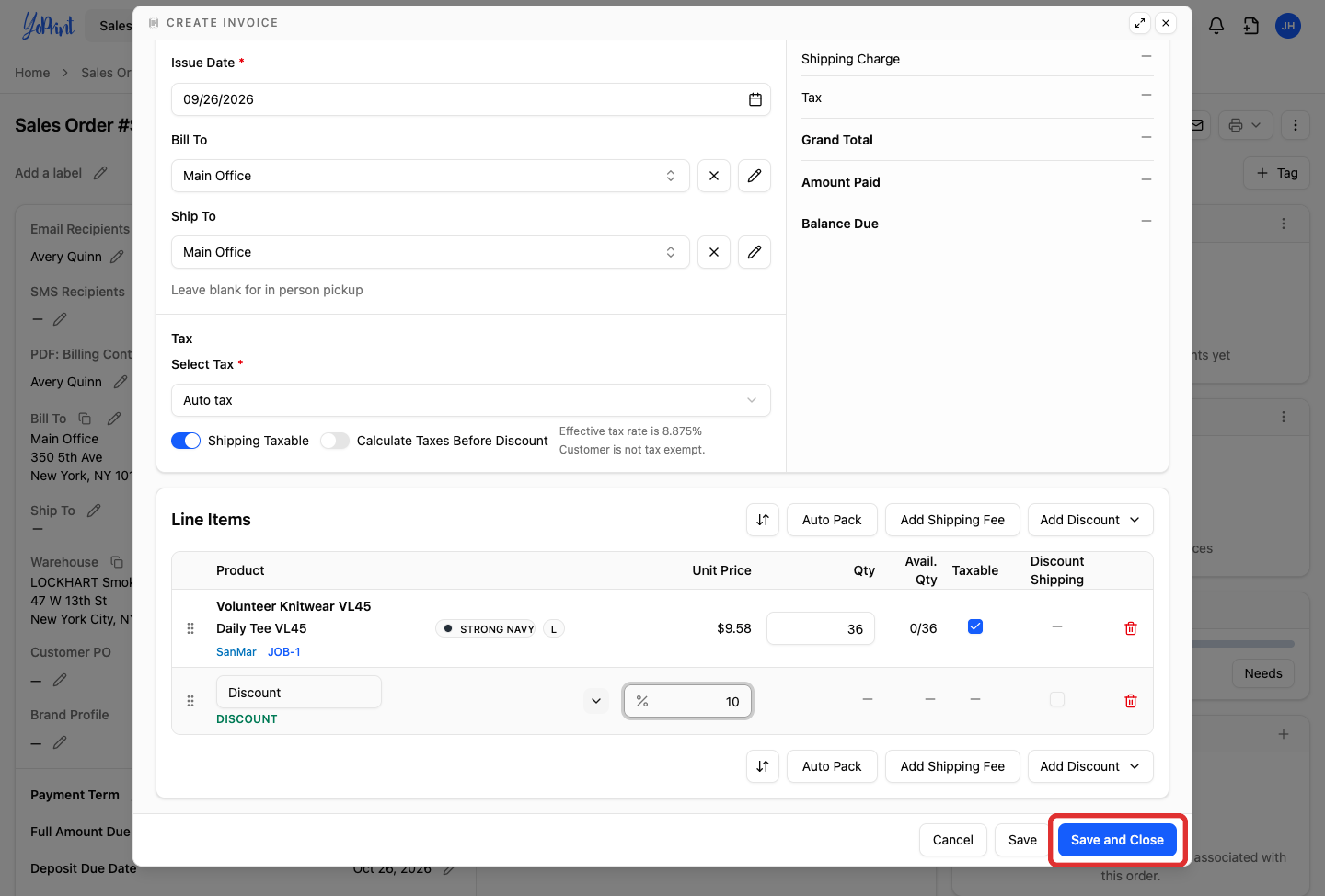Image resolution: width=1325 pixels, height=896 pixels.
Task: Toggle the Shipping Taxable switch off
Action: (186, 441)
